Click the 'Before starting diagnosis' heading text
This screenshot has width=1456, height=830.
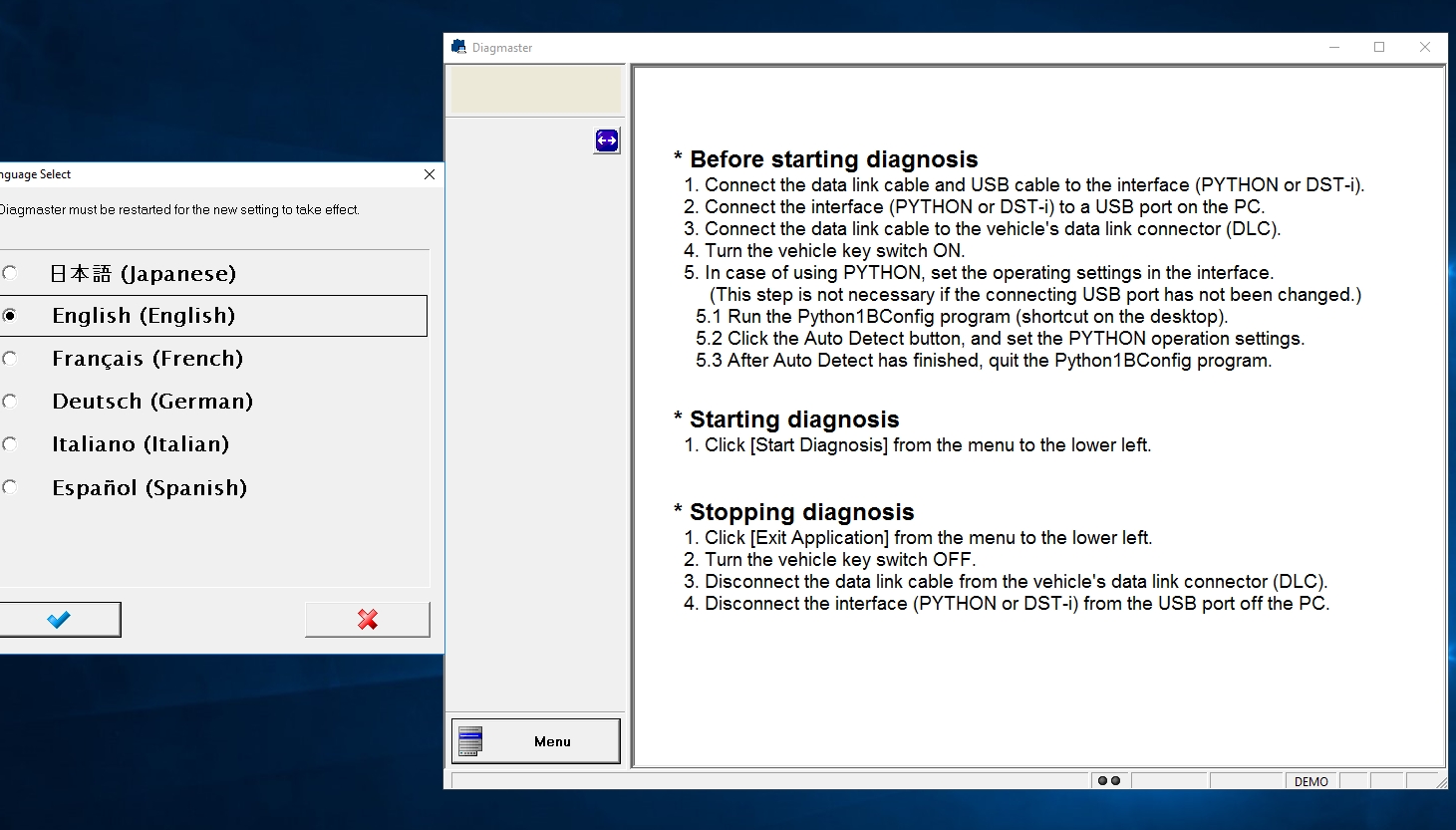[x=833, y=159]
